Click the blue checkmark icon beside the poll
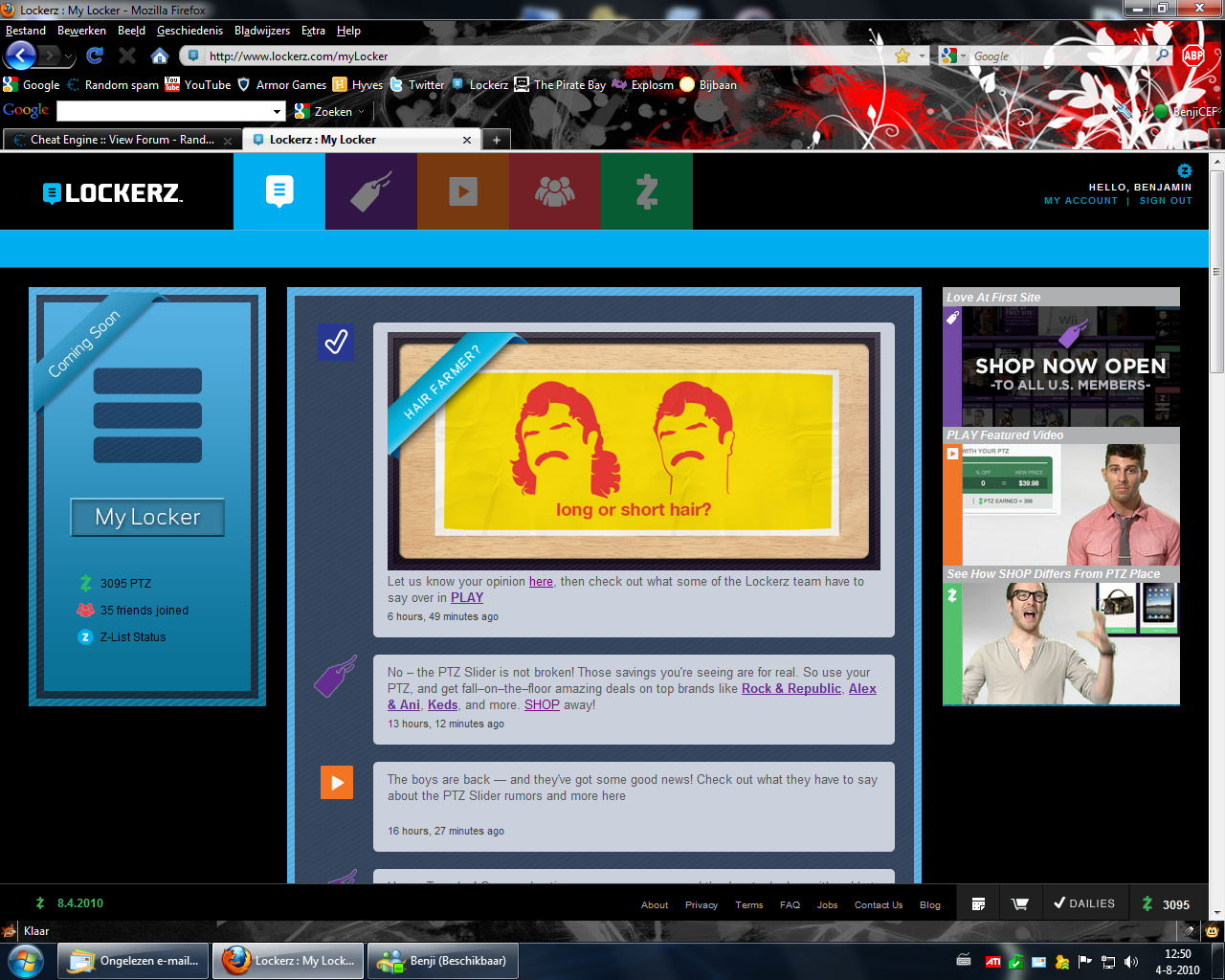The height and width of the screenshot is (980, 1225). click(x=336, y=342)
